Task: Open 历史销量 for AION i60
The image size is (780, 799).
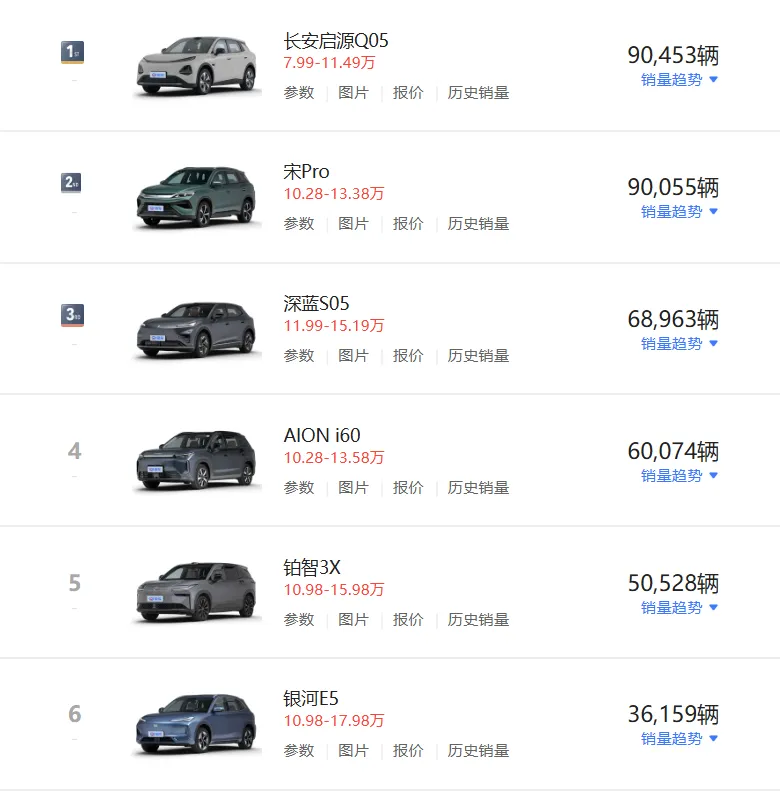Action: click(478, 488)
